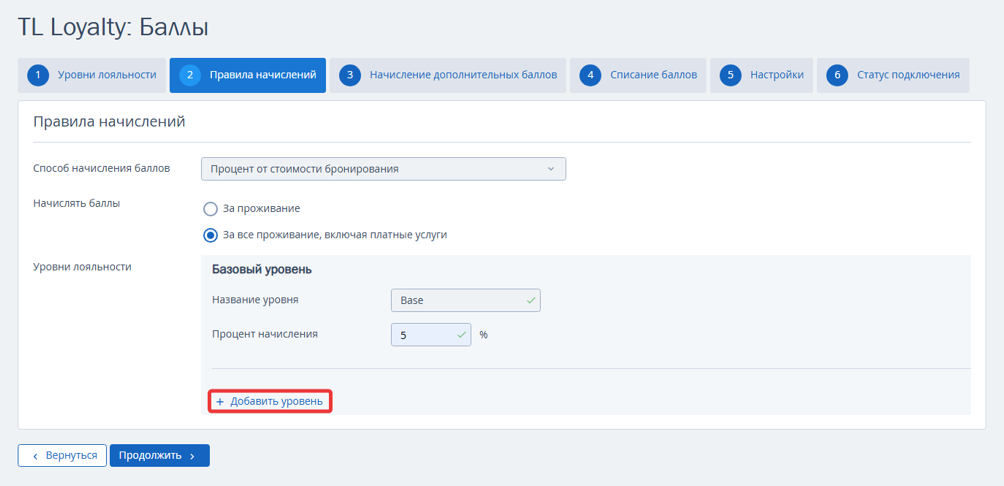The image size is (1004, 486).
Task: Click Название уровня field with Base
Action: [x=466, y=300]
